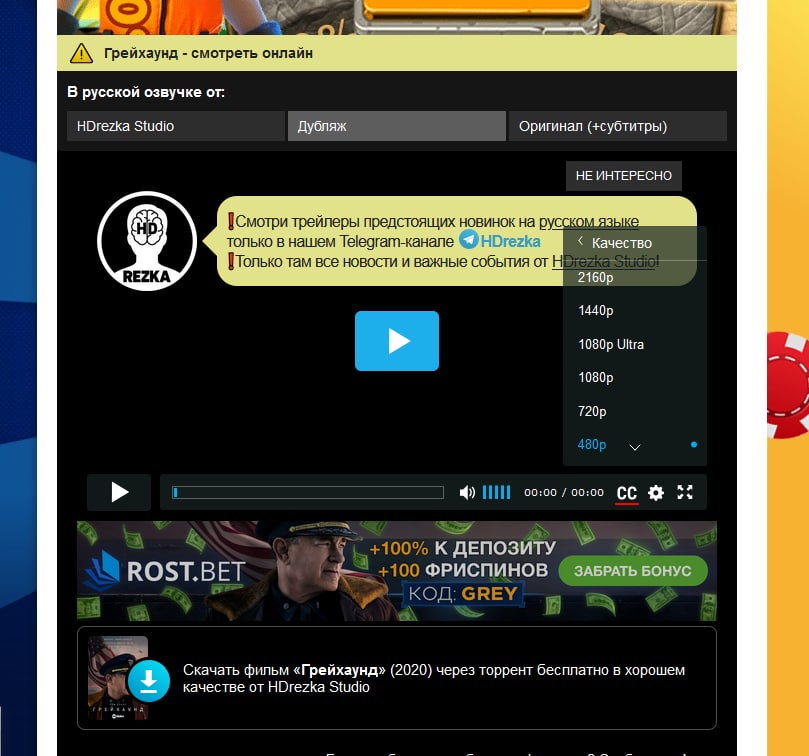
Task: Click the ЗАБРАТЬ БОНУС green button
Action: tap(633, 571)
